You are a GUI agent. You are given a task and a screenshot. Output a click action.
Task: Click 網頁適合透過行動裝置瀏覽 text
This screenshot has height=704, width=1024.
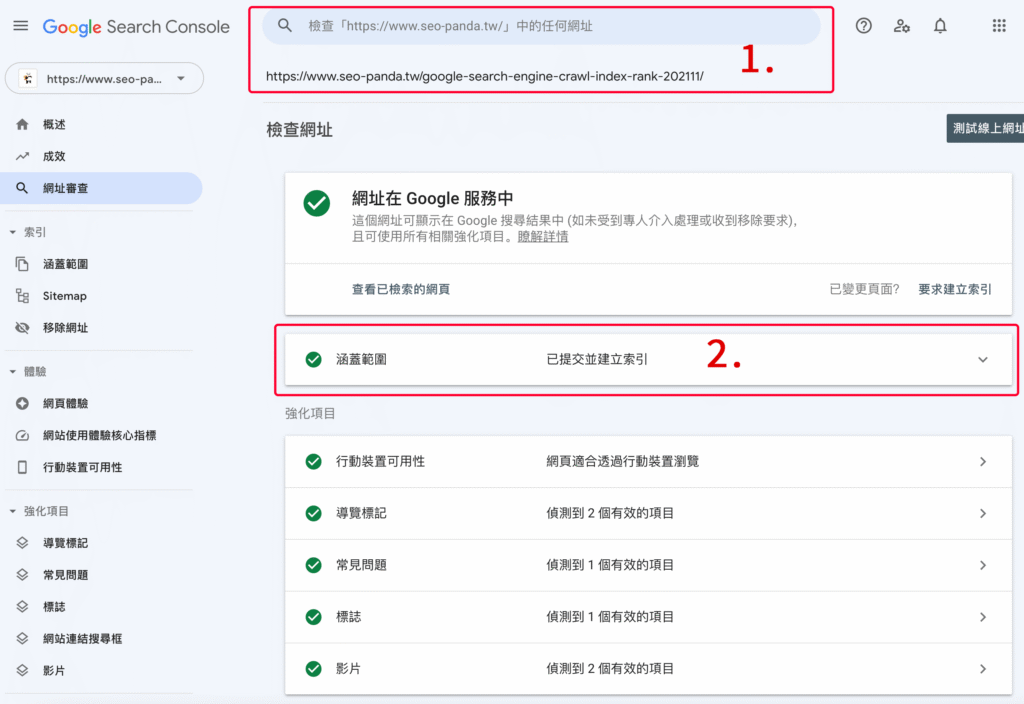click(622, 462)
